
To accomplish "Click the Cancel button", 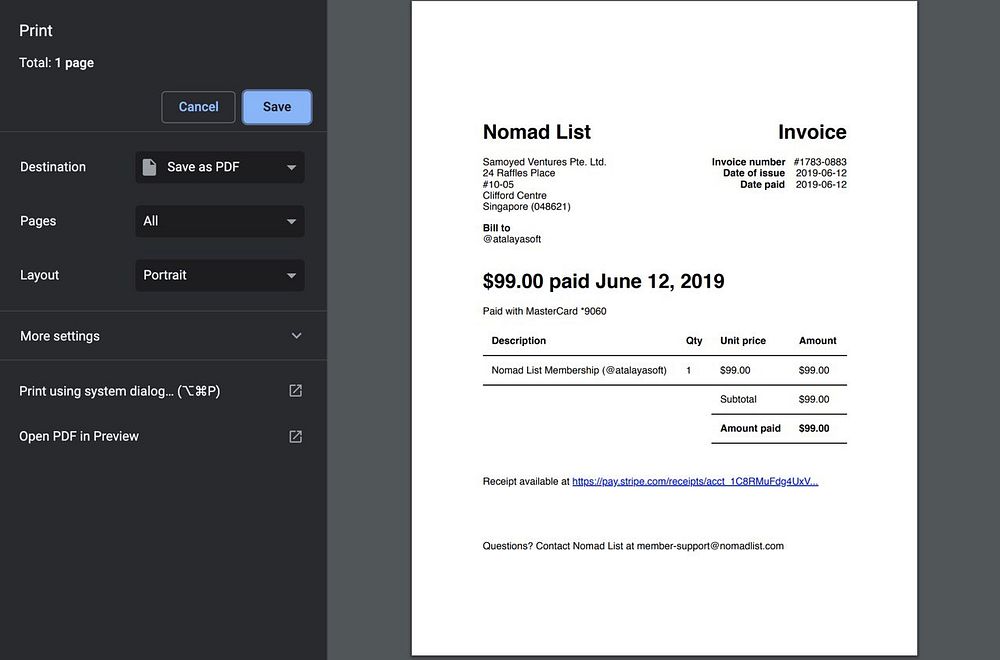I will pyautogui.click(x=198, y=107).
